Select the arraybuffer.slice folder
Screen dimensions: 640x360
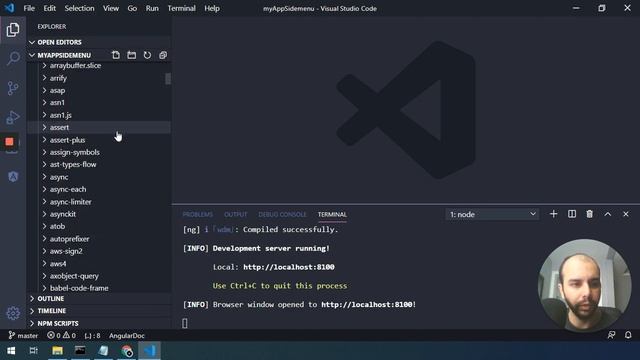(98, 65)
